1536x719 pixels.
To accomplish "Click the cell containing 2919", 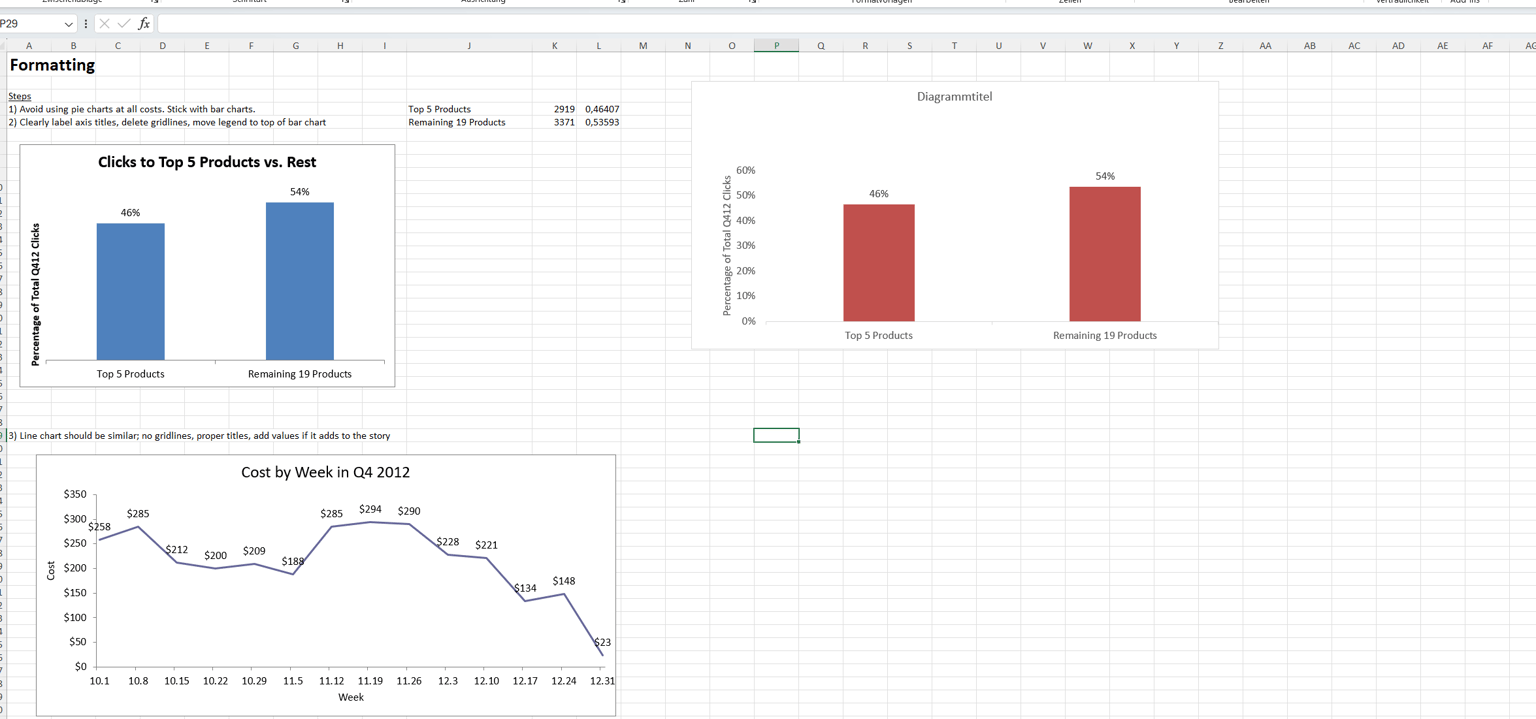I will (x=564, y=109).
